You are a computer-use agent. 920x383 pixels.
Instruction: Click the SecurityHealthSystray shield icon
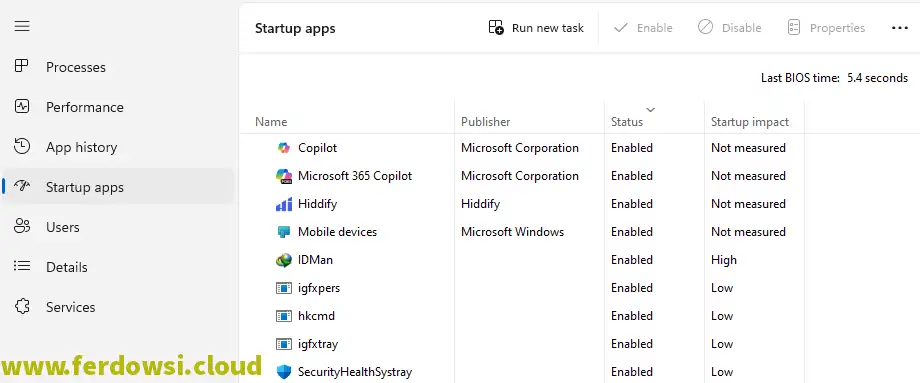click(x=283, y=372)
